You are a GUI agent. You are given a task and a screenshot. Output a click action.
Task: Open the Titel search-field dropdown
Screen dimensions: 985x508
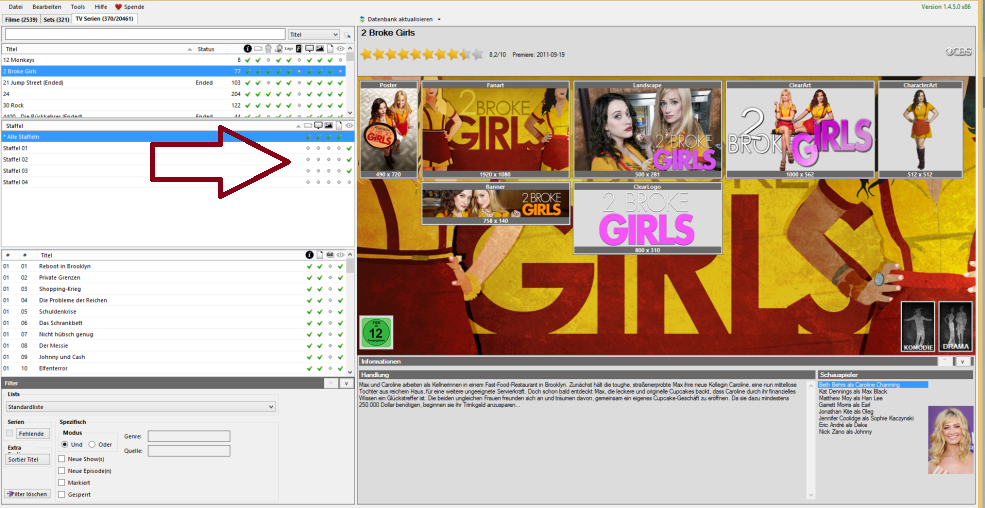coord(313,35)
